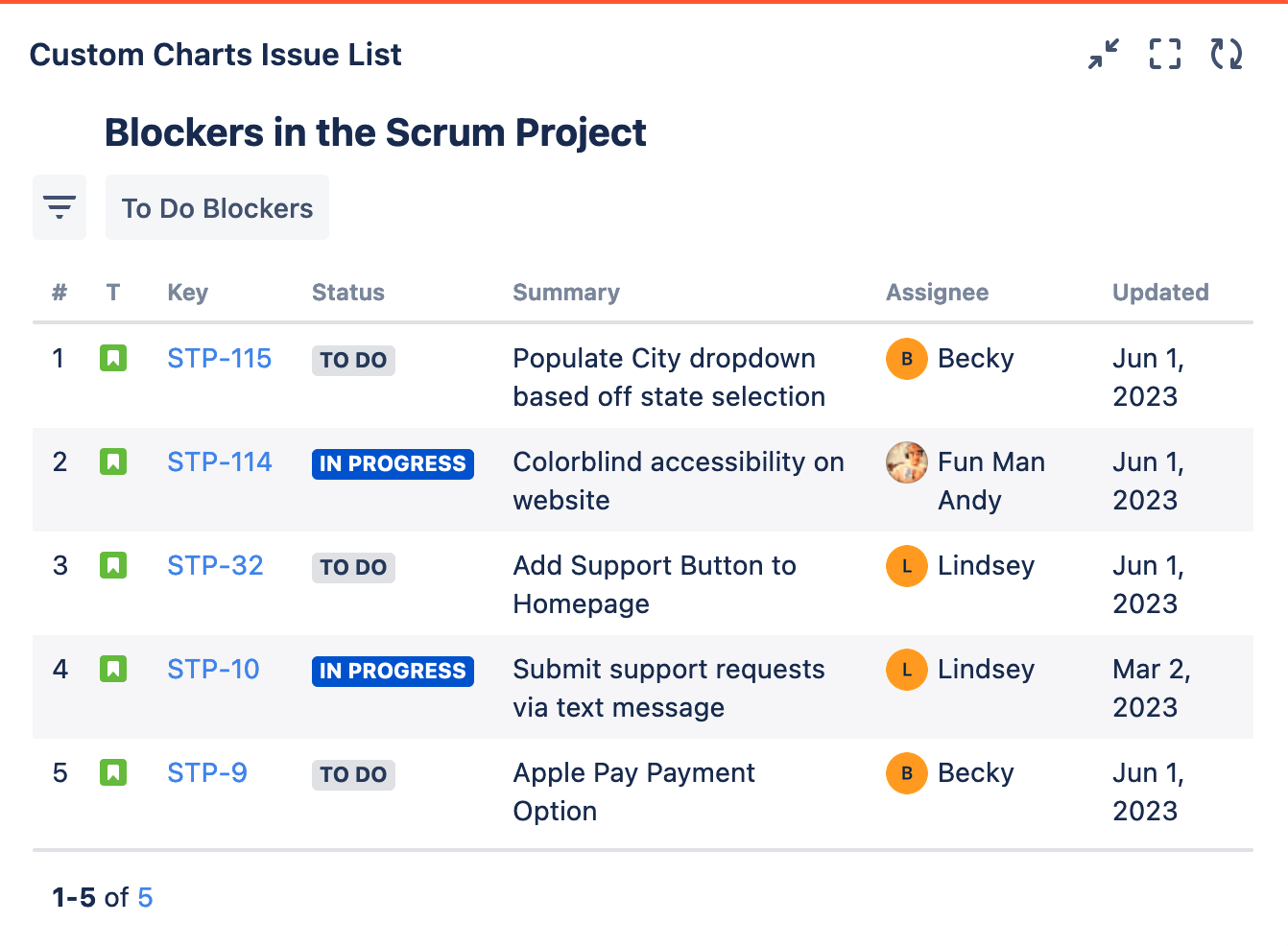Open issue STP-115 link
Screen dimensions: 1288x946
click(219, 359)
